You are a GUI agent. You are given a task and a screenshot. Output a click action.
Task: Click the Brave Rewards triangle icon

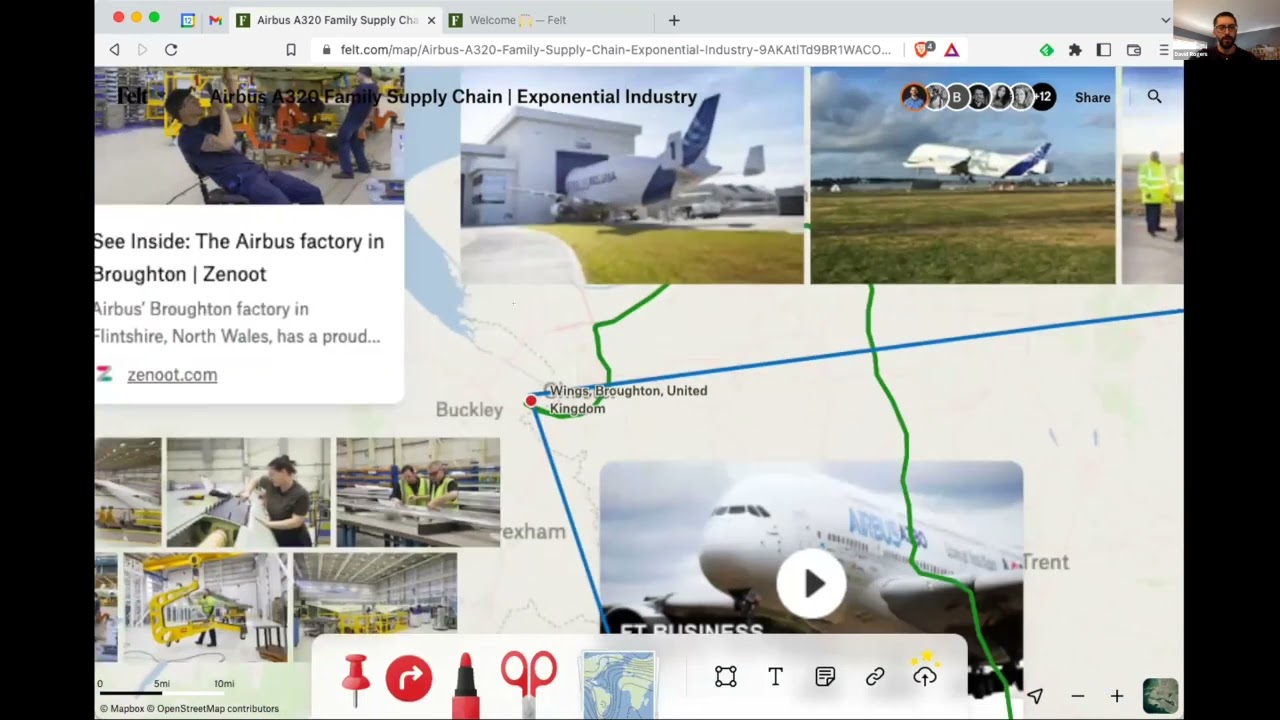[952, 50]
